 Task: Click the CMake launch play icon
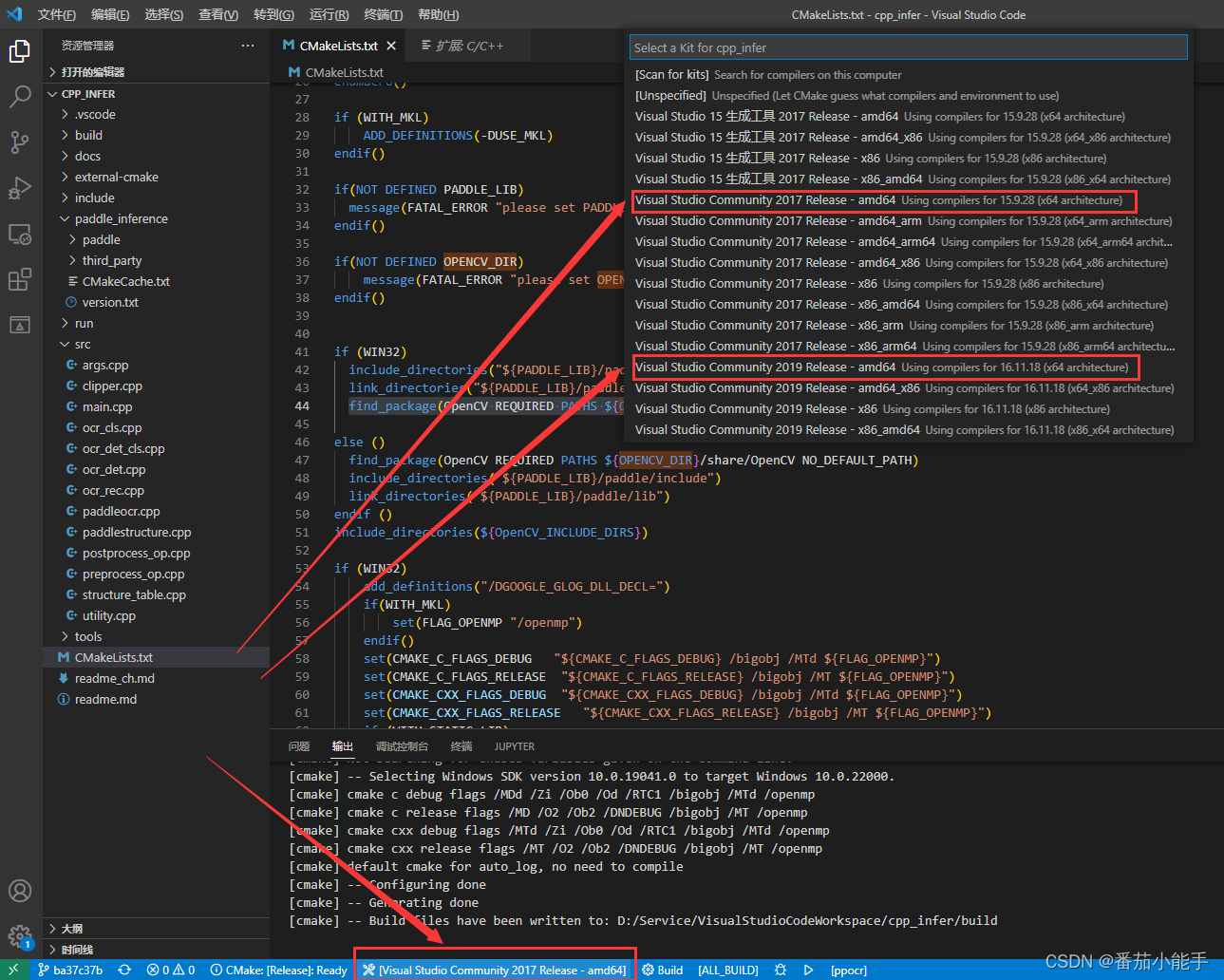[809, 970]
